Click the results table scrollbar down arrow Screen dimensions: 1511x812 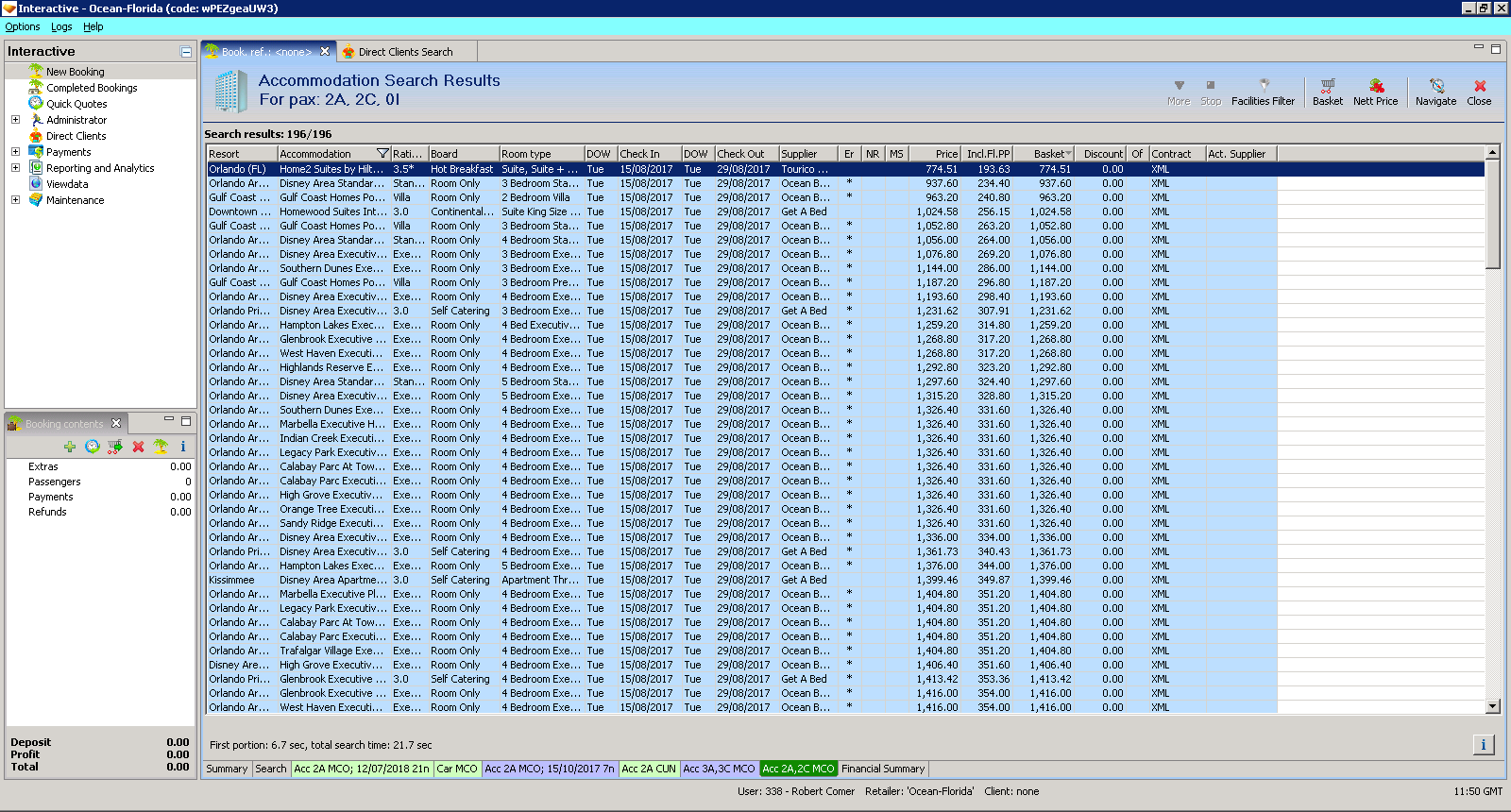(x=1493, y=706)
